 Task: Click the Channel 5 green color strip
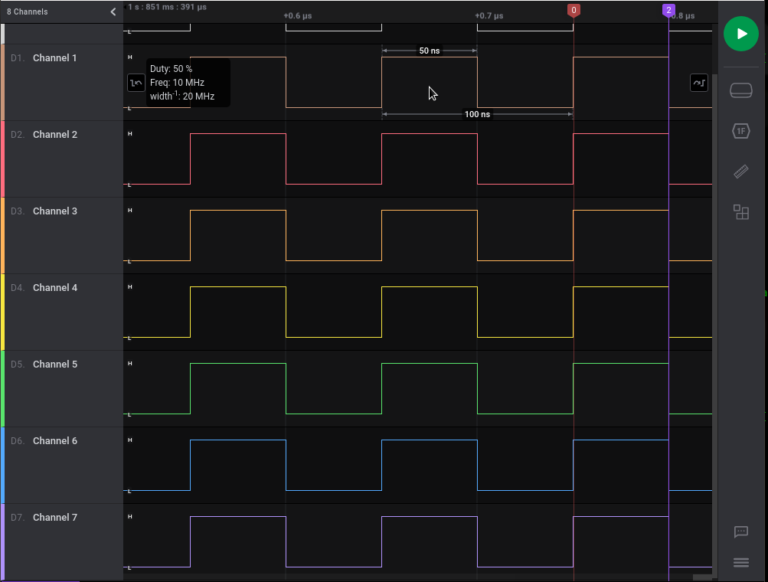(x=3, y=388)
